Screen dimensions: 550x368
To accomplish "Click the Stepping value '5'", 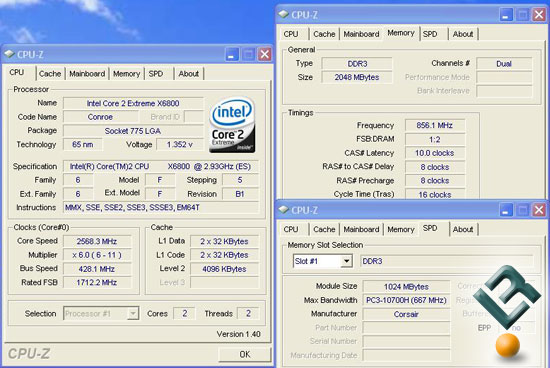I will [x=240, y=180].
